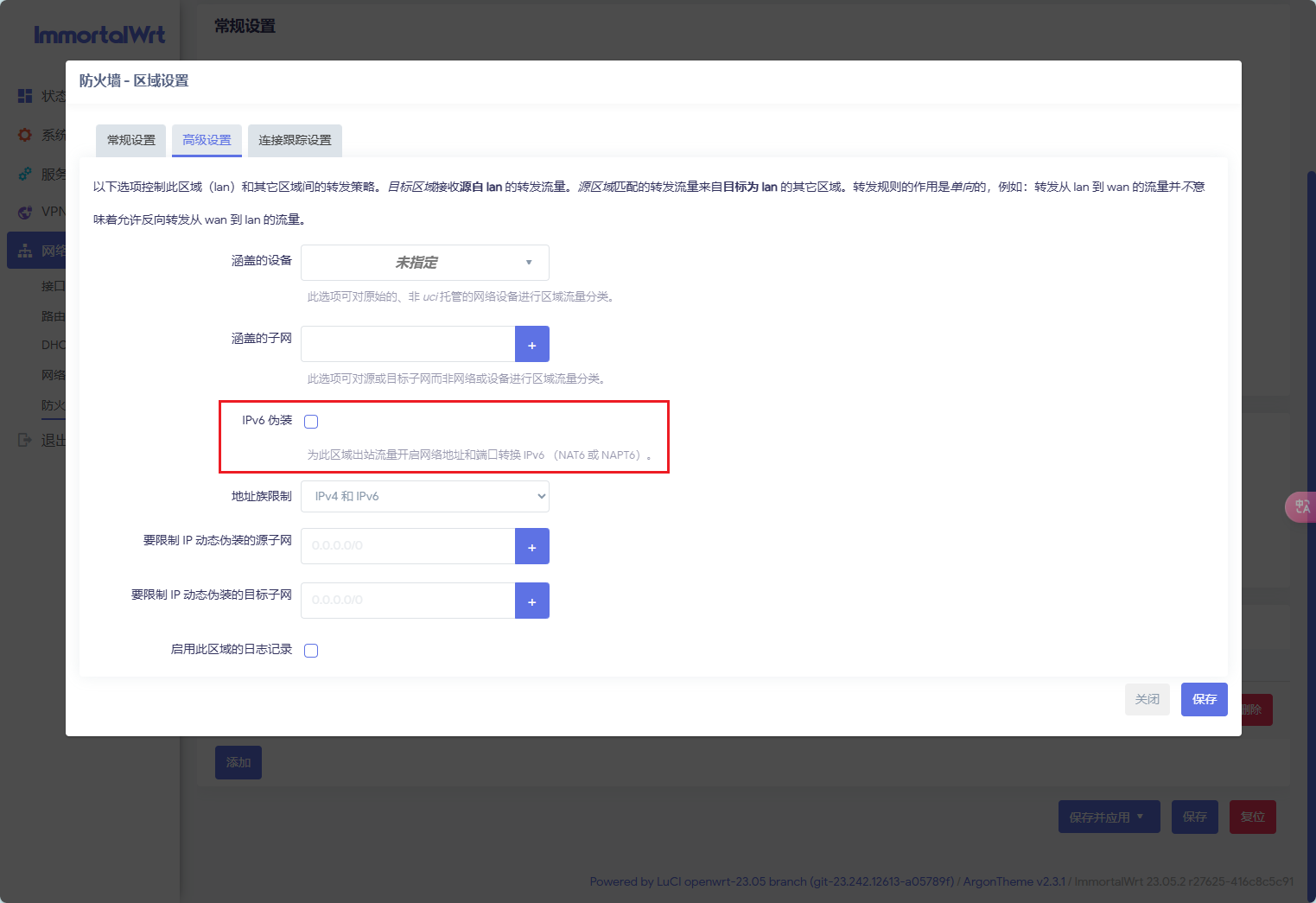1316x903 pixels.
Task: Switch to the 连接跟踪设置 tab
Action: (295, 140)
